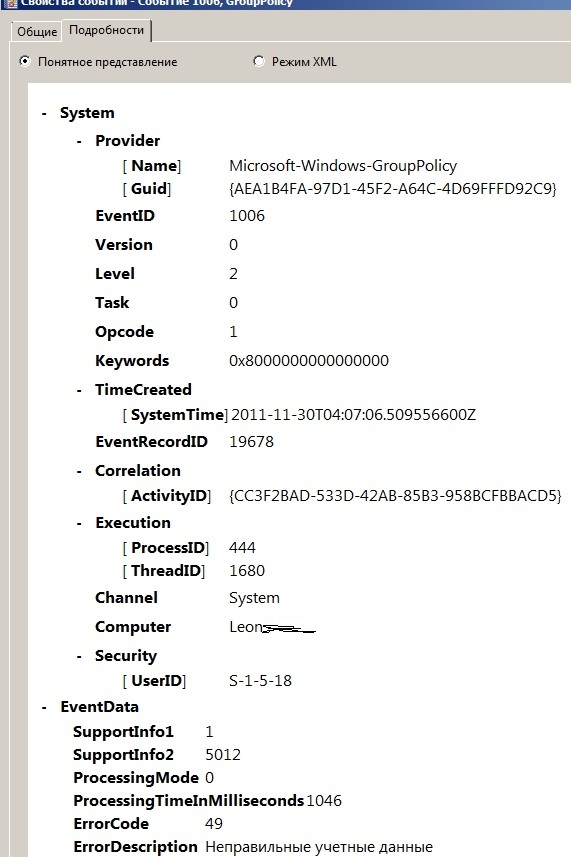Collapse the System node
Screen dimensions: 571x857
coord(44,113)
